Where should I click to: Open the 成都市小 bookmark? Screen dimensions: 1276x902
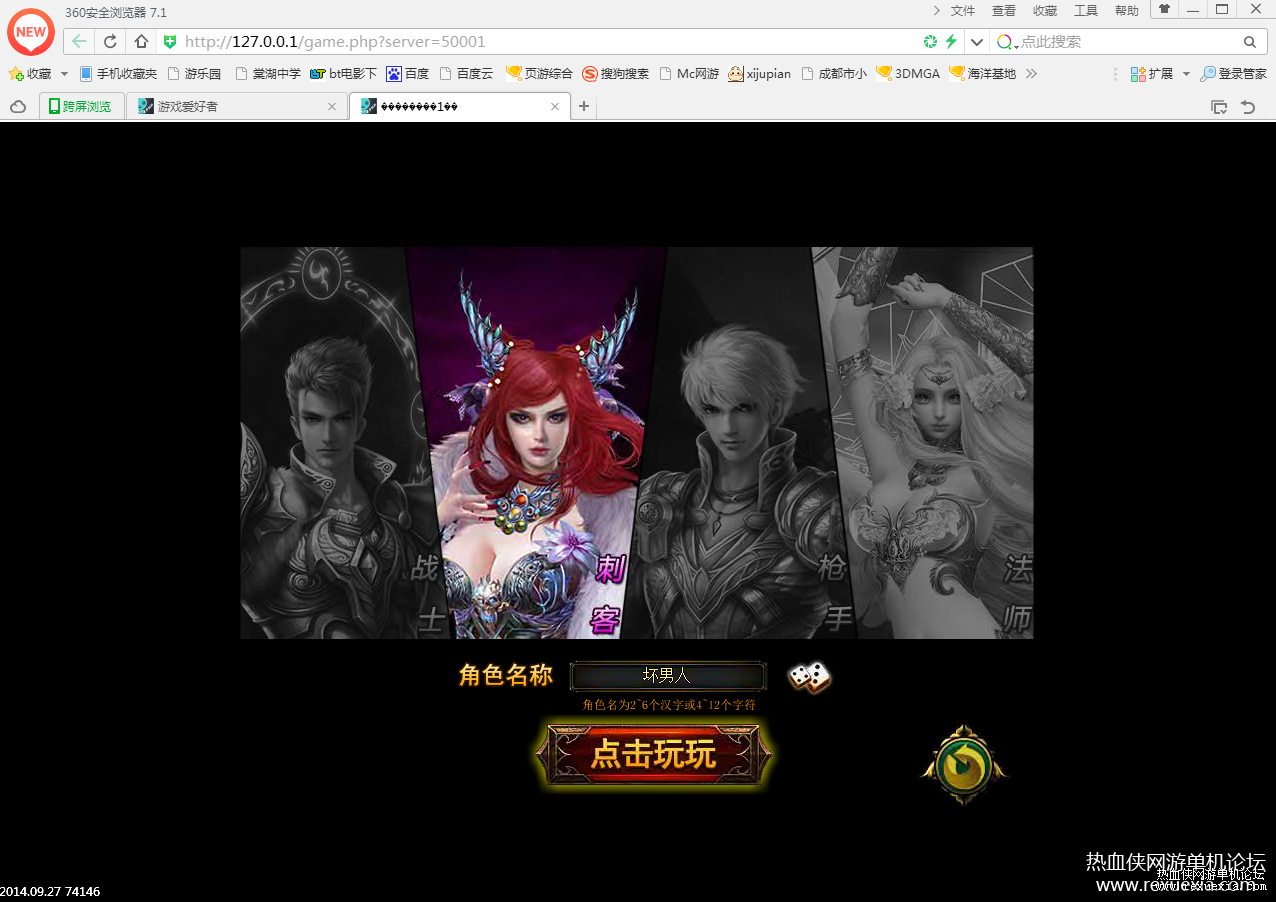[x=834, y=74]
